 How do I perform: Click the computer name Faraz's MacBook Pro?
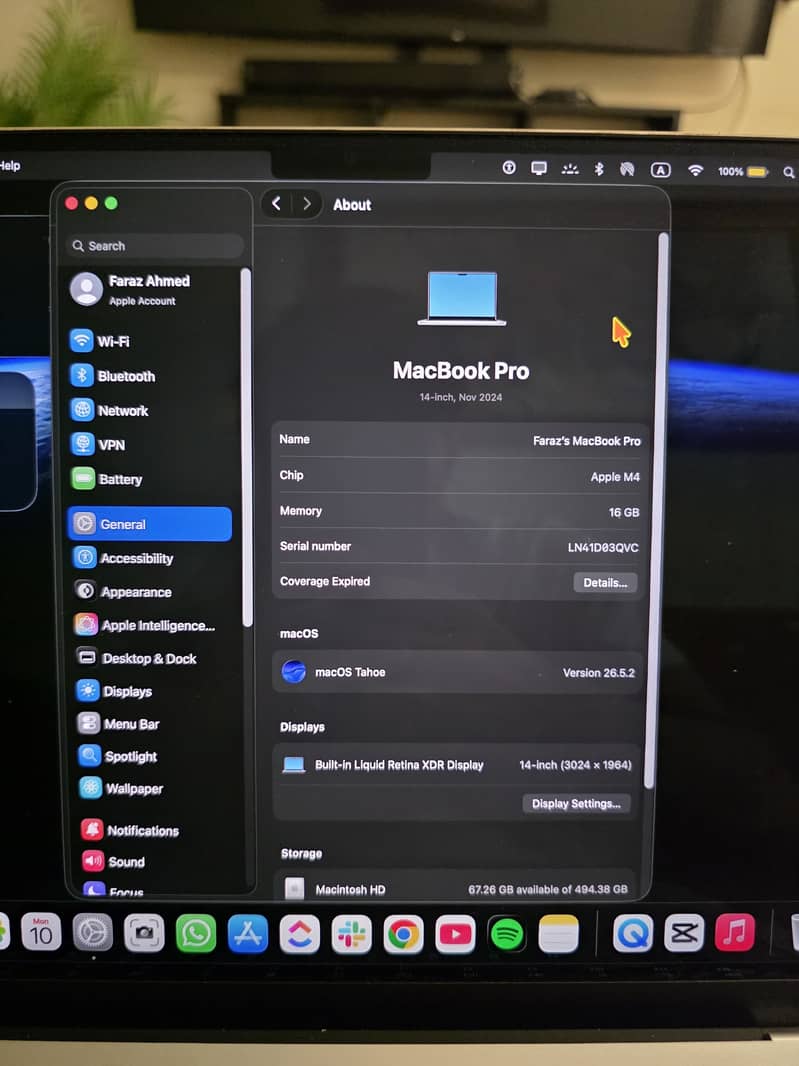click(x=586, y=441)
